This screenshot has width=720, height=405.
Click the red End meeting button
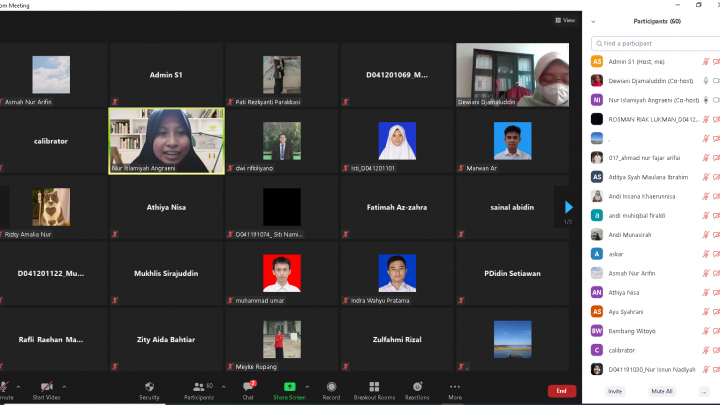point(561,391)
